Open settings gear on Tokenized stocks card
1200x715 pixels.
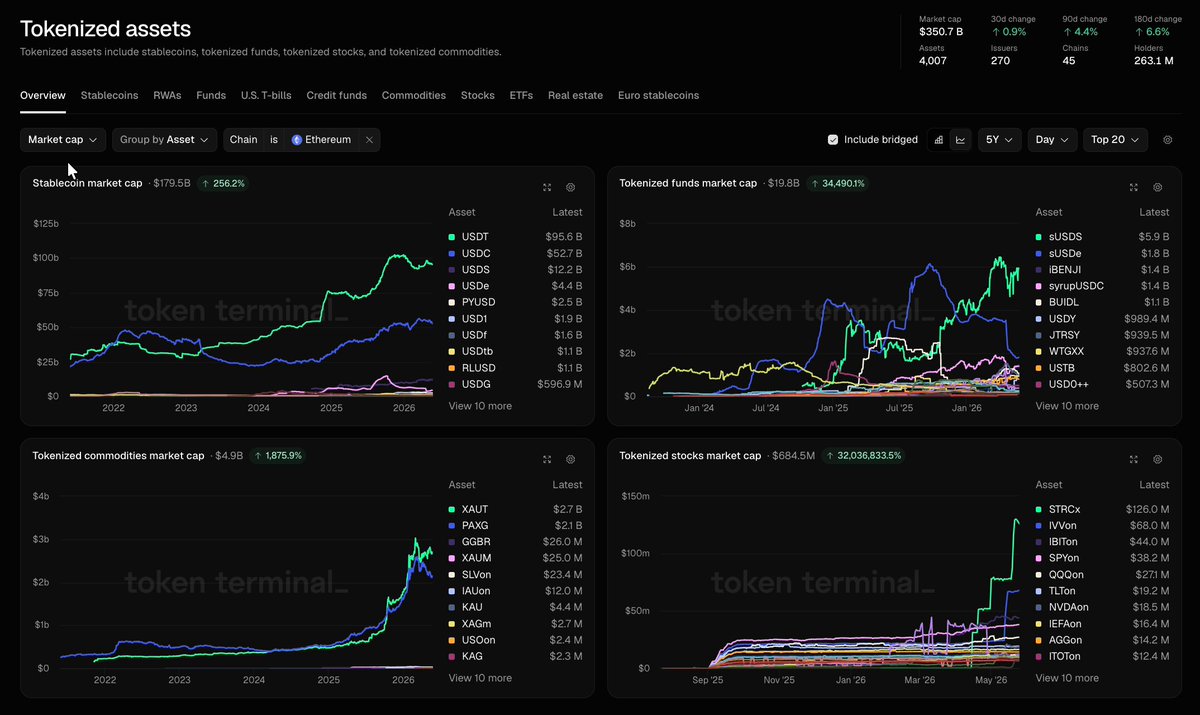1158,459
